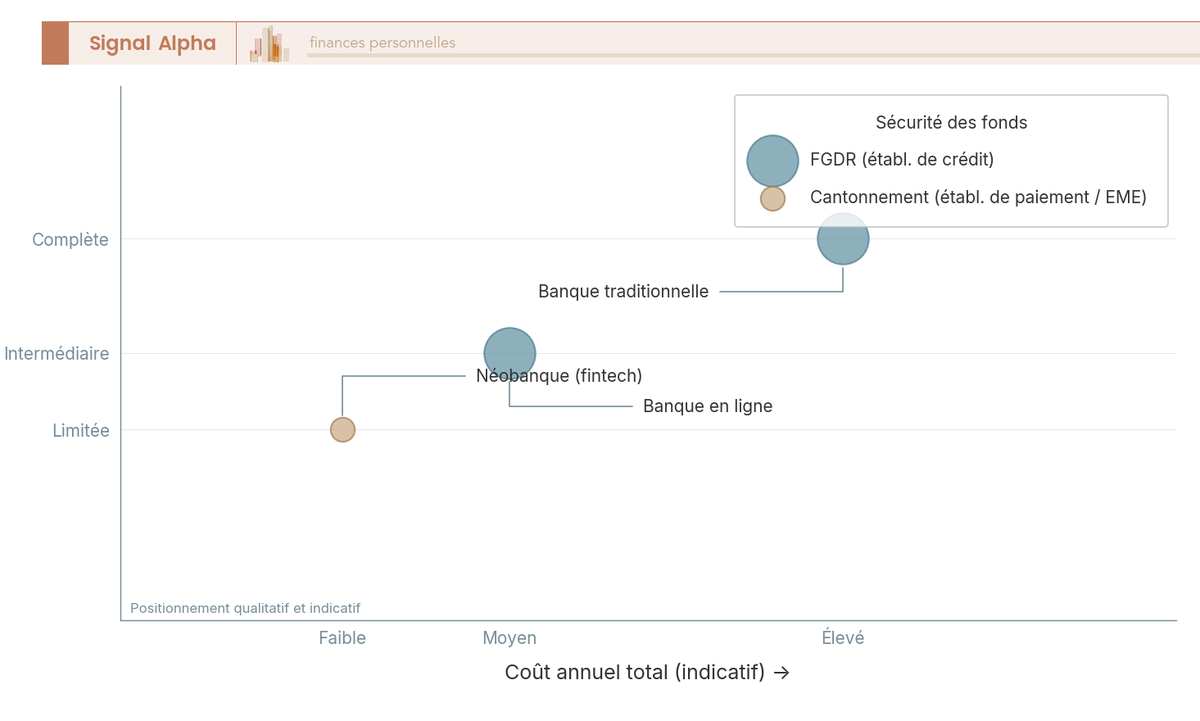The image size is (1200, 721).
Task: Select the Néobanque small tan bubble
Action: (343, 430)
